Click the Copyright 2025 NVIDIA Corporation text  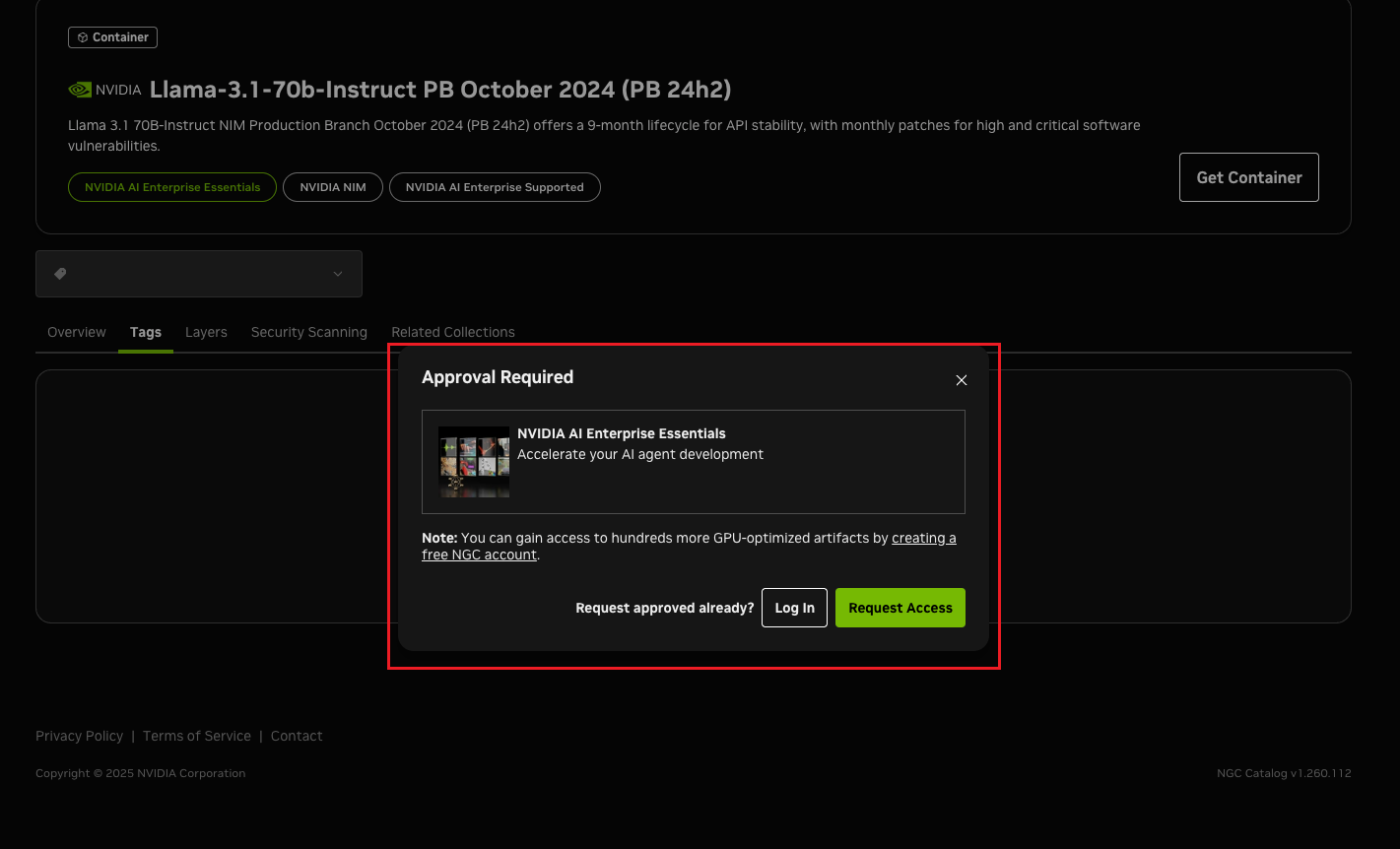coord(141,773)
